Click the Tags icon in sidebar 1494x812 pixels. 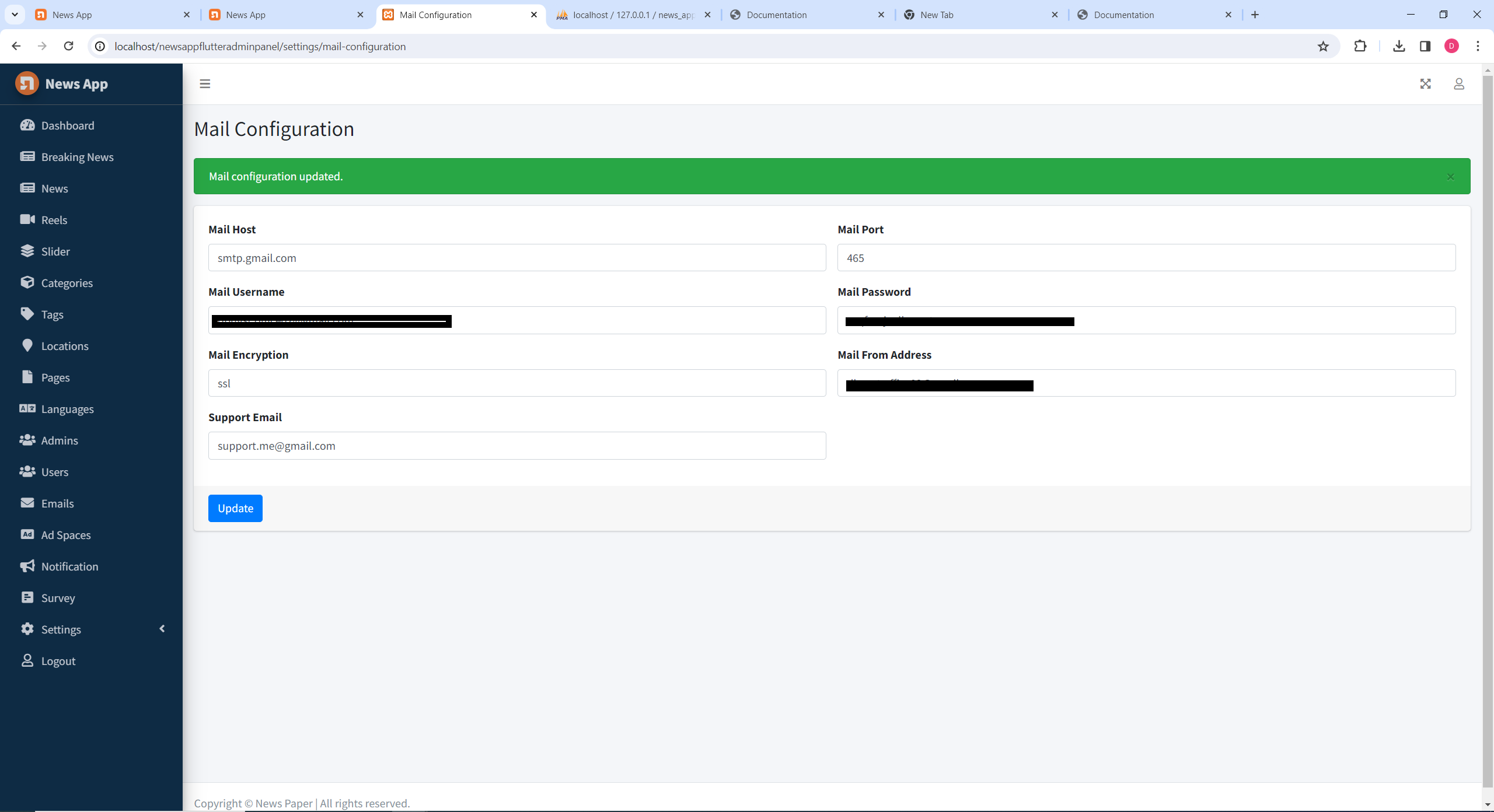(x=27, y=314)
